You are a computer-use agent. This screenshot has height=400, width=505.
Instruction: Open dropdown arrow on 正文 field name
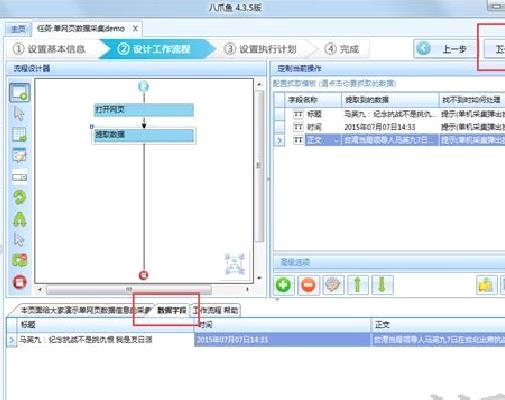click(x=336, y=140)
